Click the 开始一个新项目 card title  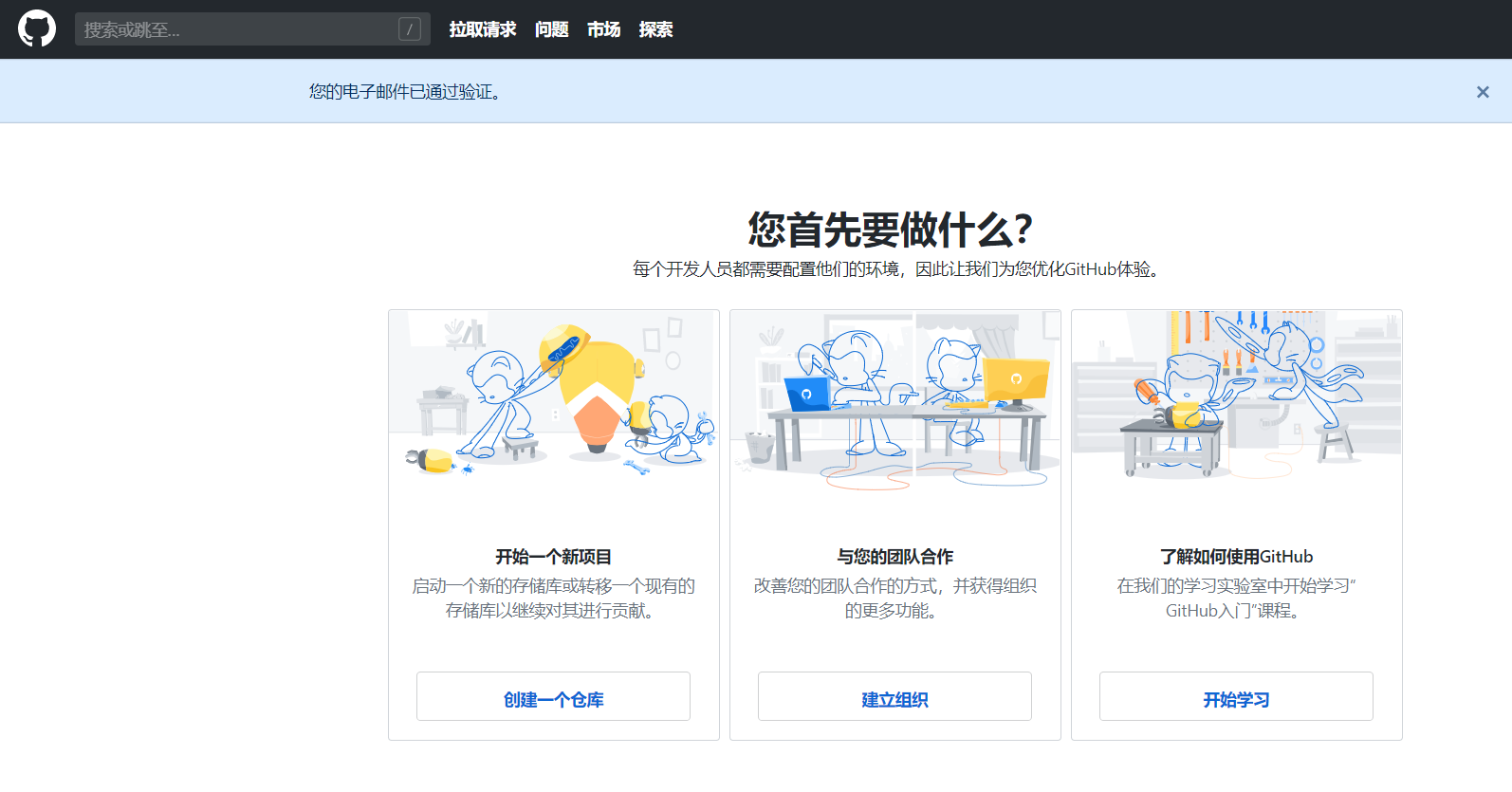554,557
